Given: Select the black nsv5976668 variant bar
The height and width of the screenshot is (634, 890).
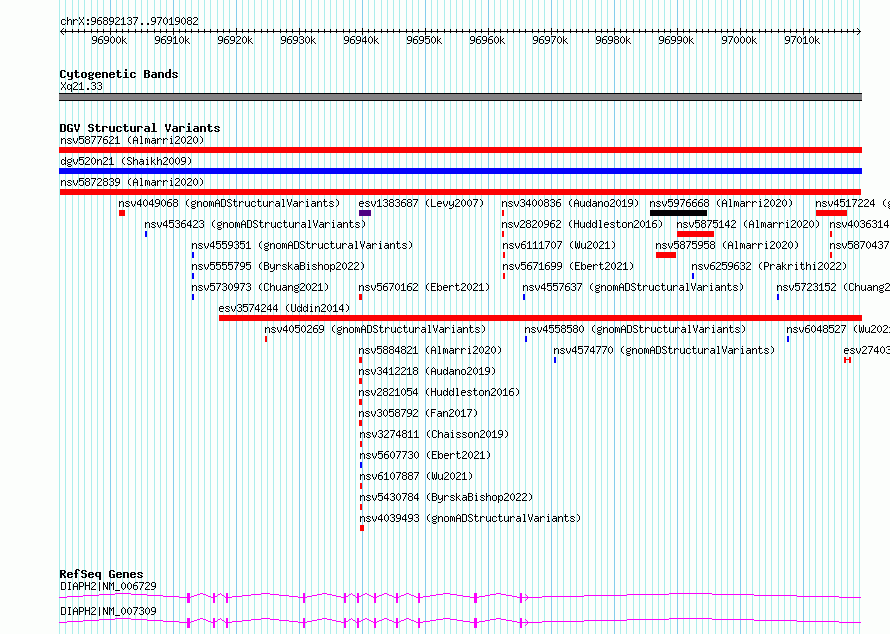Looking at the screenshot, I should (x=678, y=213).
